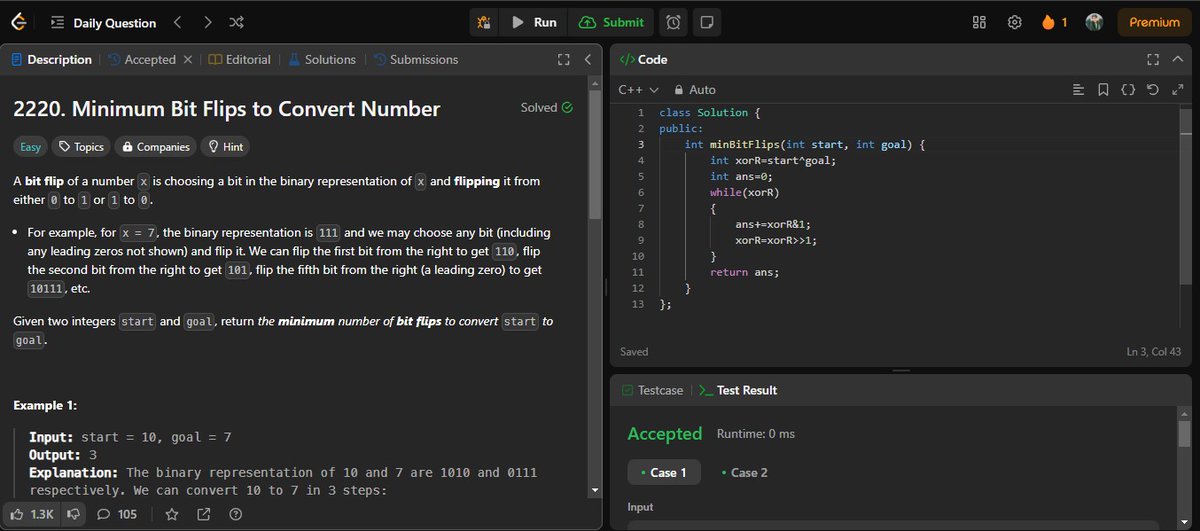Reset code to default undo icon

coord(1153,90)
